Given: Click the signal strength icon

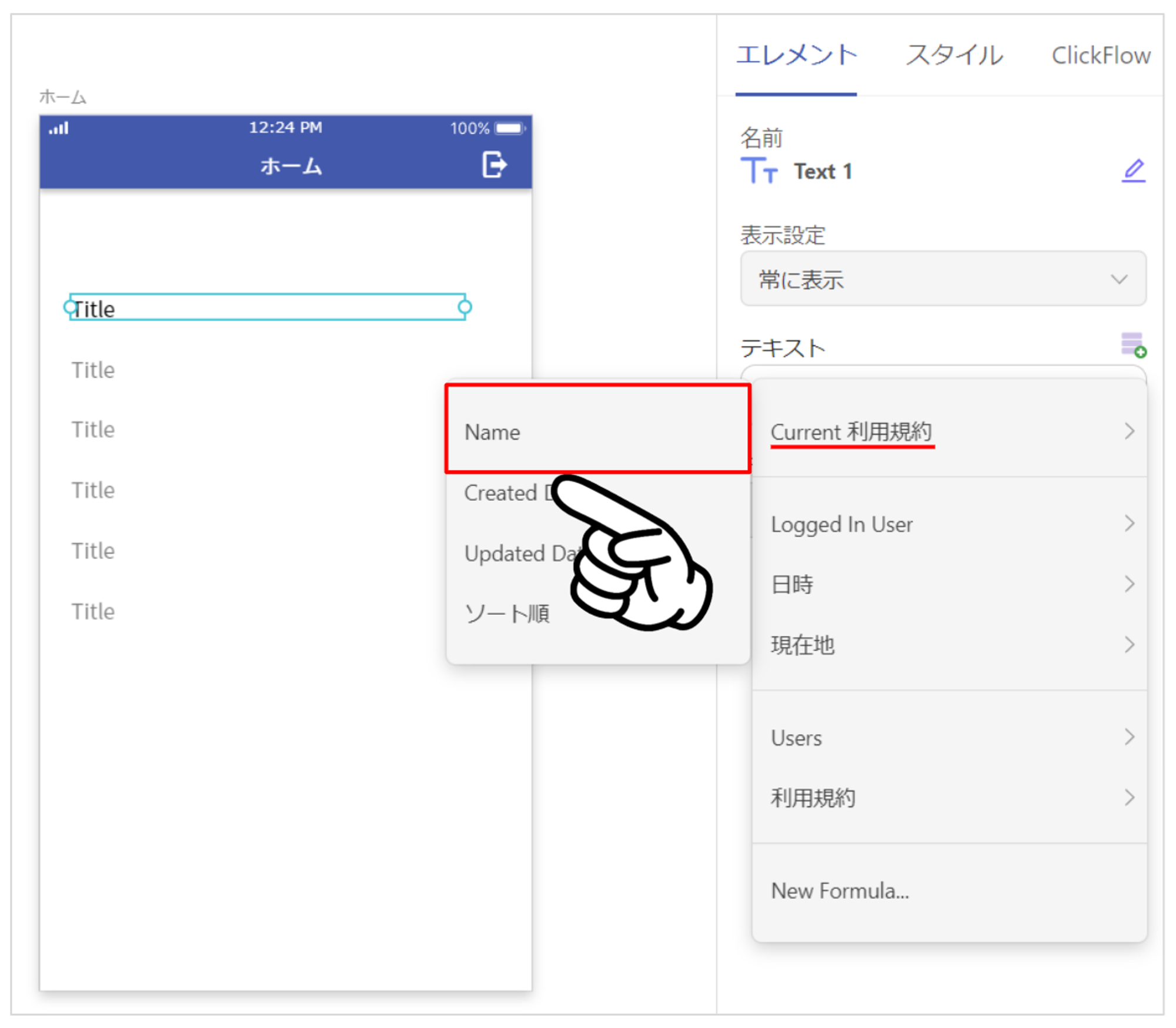Looking at the screenshot, I should coord(59,128).
